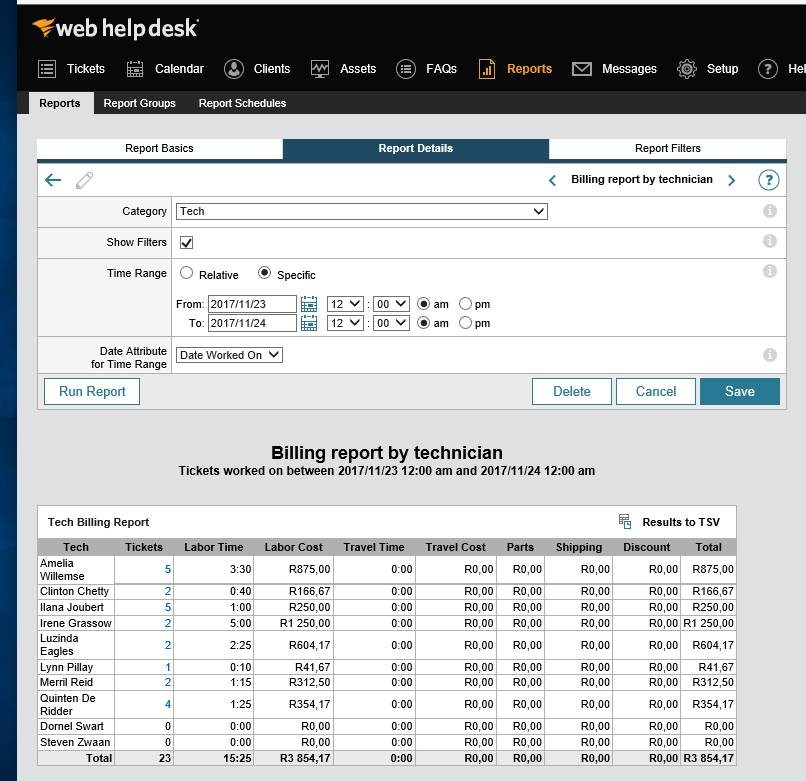Click the Cancel button
The image size is (806, 781).
(656, 391)
